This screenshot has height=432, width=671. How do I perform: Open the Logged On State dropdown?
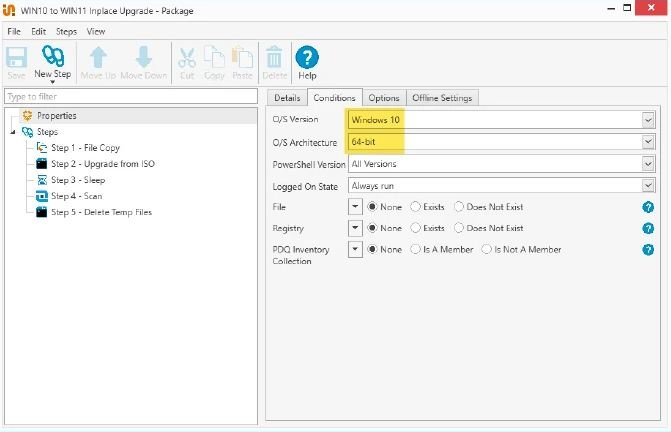point(648,186)
